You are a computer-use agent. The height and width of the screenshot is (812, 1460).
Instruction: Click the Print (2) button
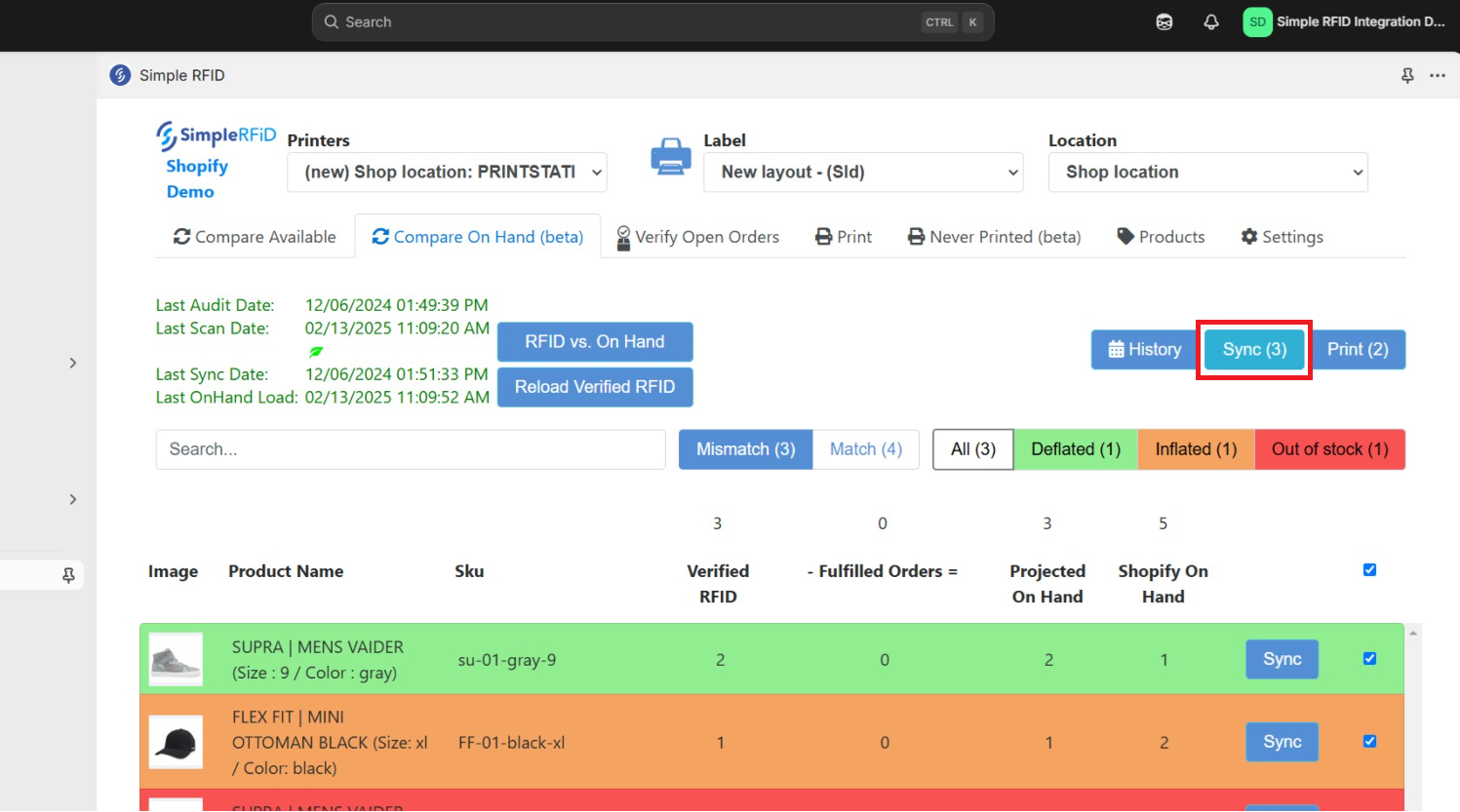[1358, 350]
